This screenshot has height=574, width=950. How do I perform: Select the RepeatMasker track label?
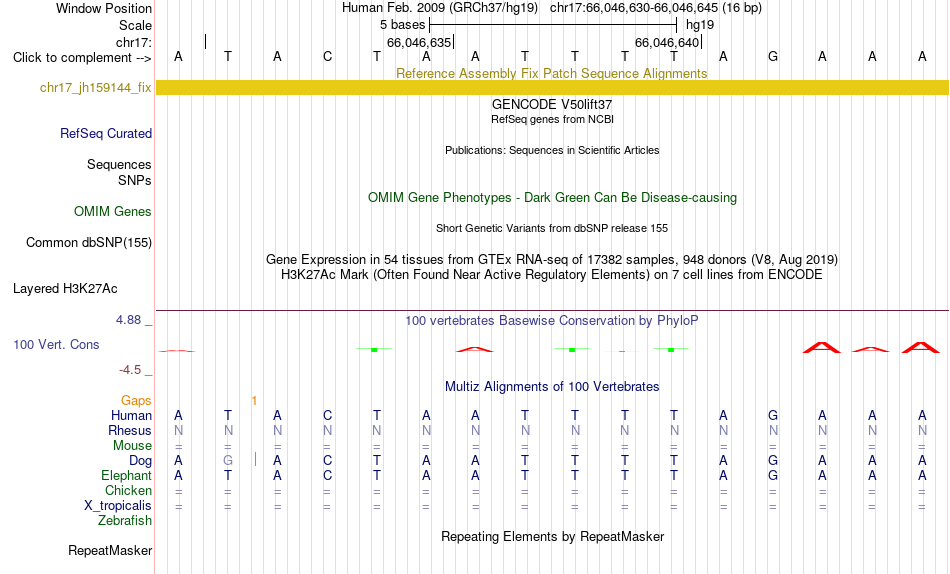(110, 550)
